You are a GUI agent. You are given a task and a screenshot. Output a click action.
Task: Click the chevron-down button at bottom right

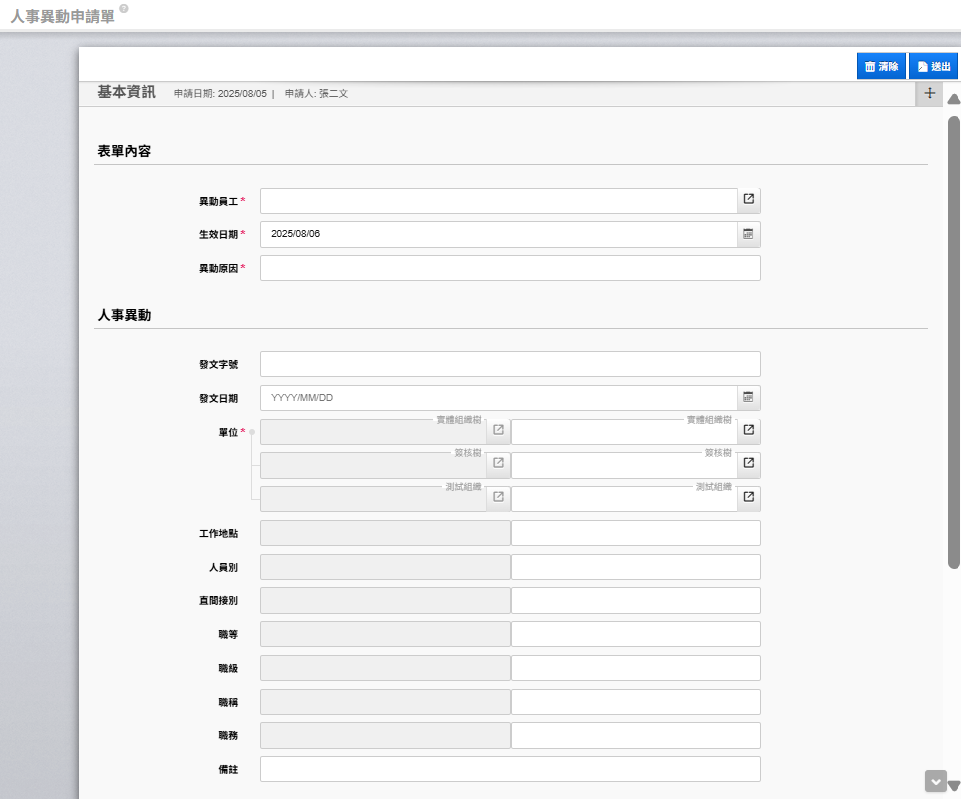tap(935, 781)
